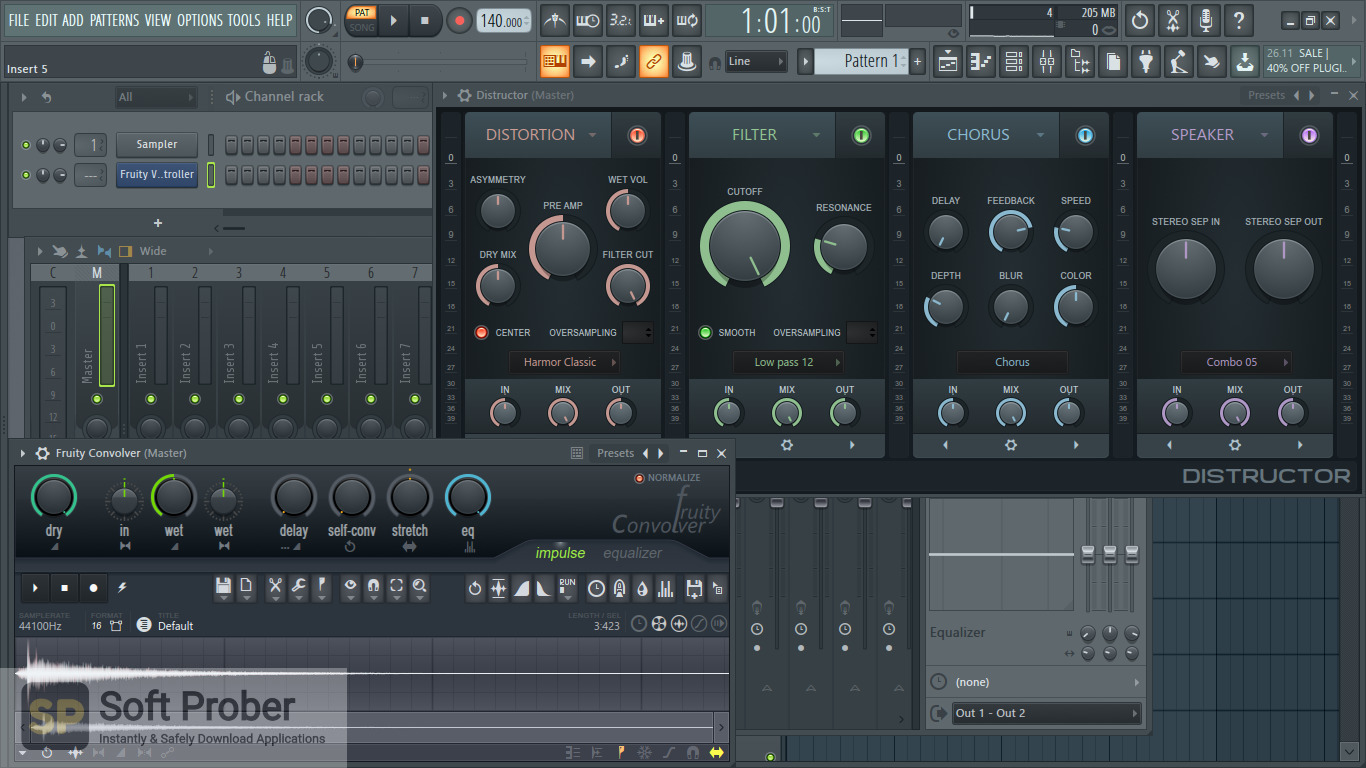The image size is (1366, 768).
Task: Open the TOOLS menu
Action: point(244,20)
